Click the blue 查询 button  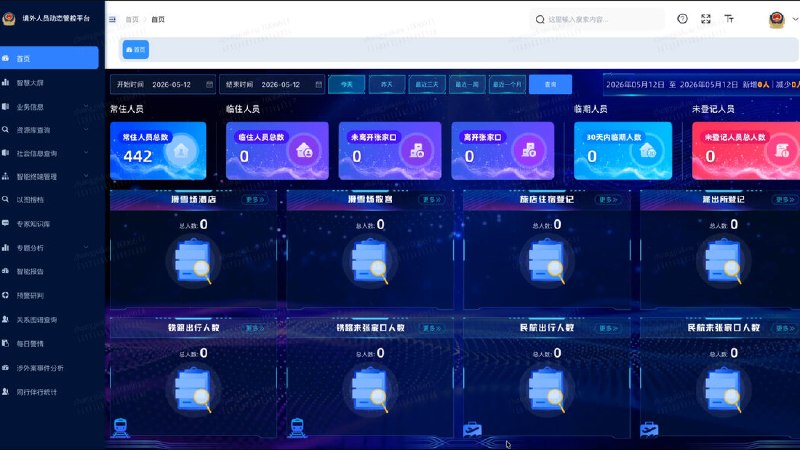551,85
